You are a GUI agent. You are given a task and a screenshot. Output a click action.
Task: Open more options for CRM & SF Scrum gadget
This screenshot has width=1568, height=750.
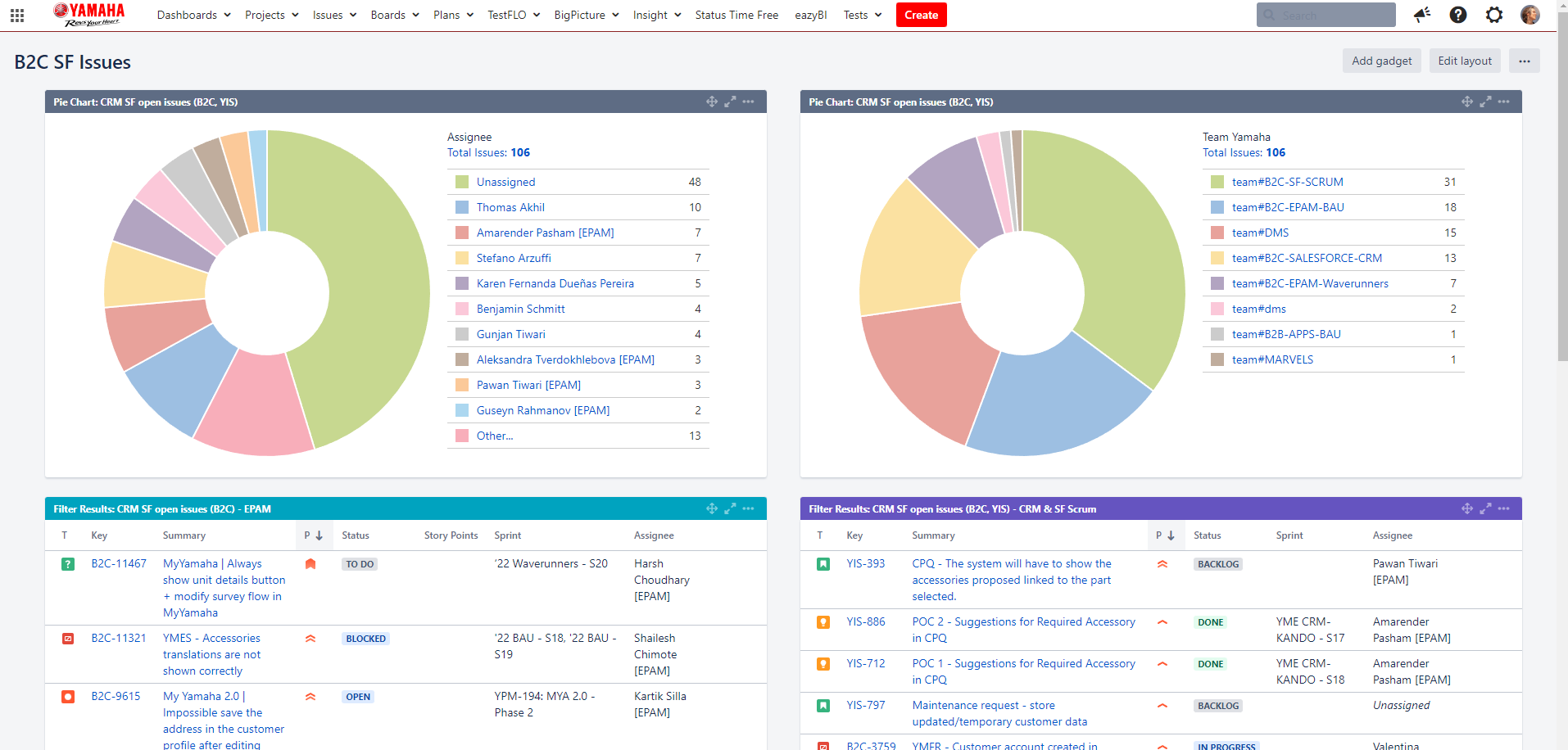point(1503,508)
